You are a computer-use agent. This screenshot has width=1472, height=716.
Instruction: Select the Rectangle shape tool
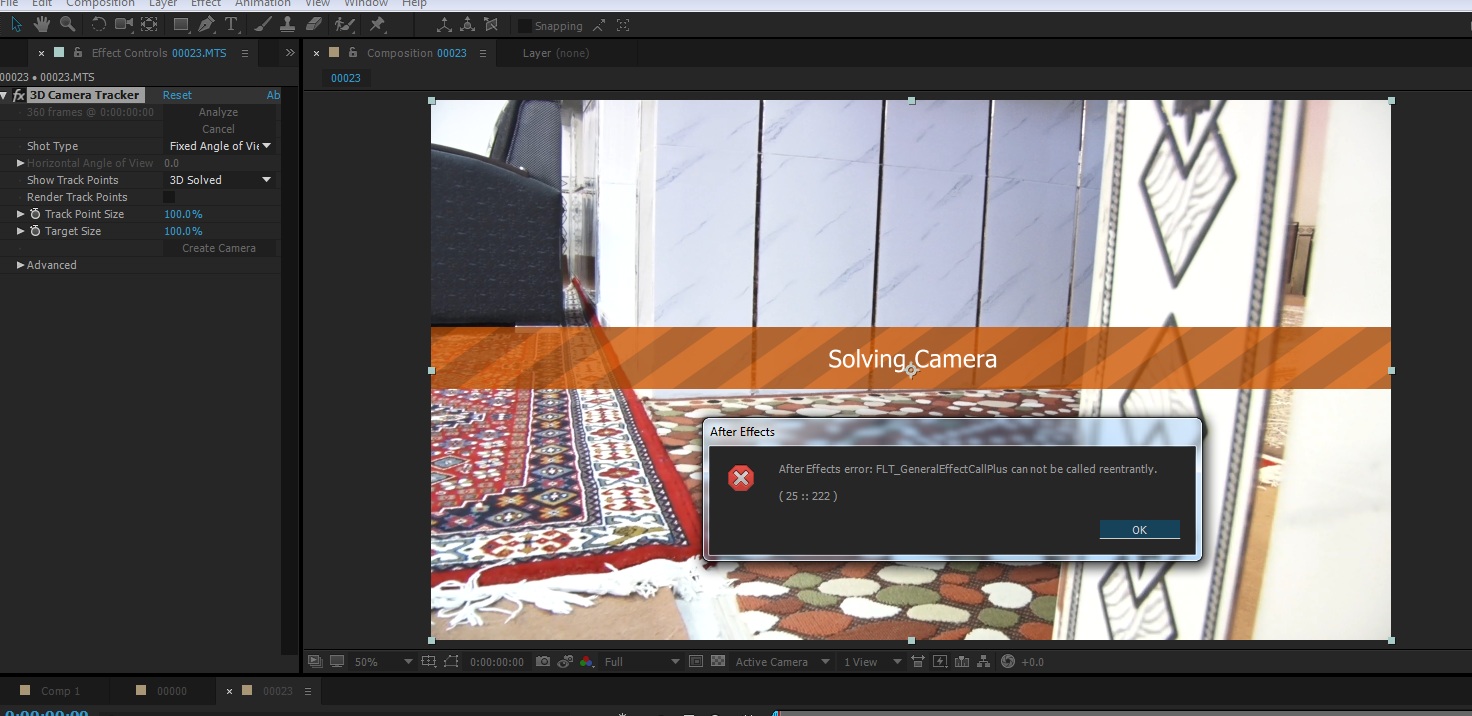pyautogui.click(x=181, y=24)
